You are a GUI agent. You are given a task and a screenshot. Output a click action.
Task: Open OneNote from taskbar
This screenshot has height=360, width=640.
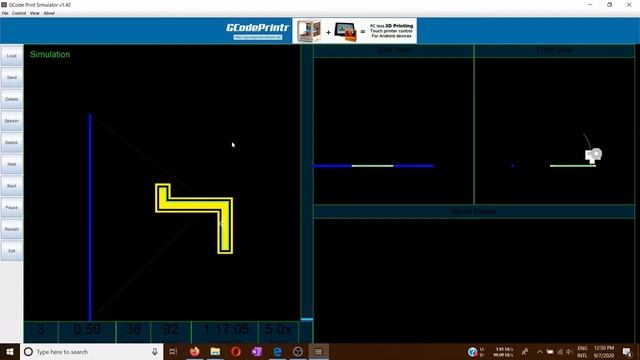pos(257,351)
